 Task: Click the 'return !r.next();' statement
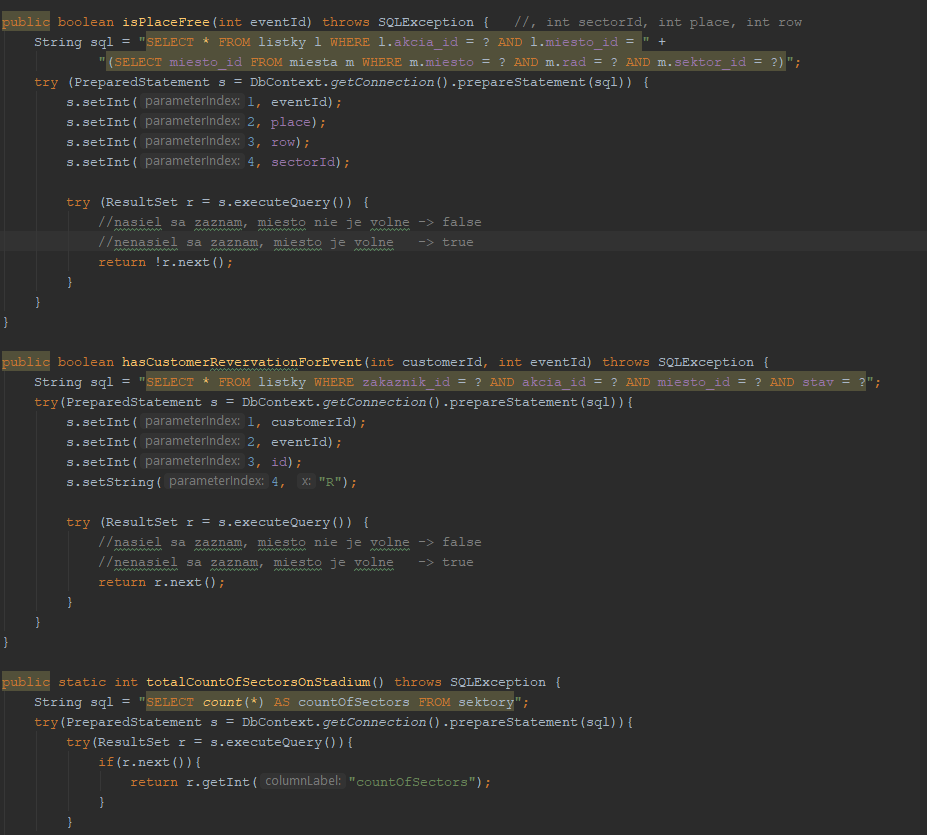click(165, 262)
